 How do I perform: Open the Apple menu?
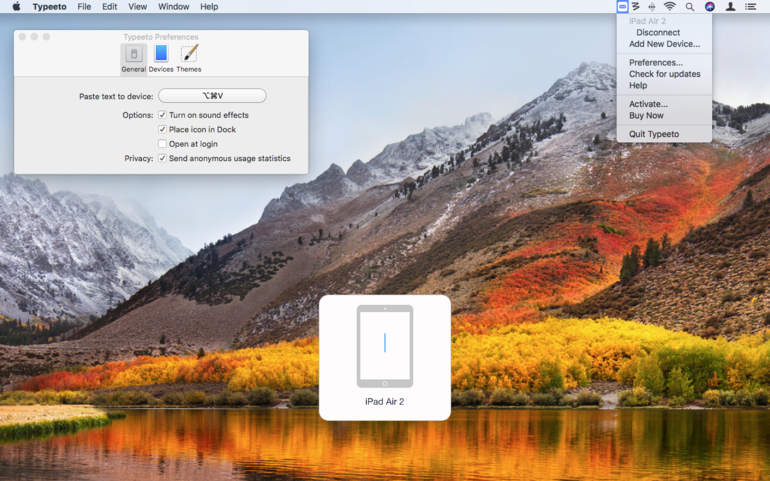pos(16,6)
